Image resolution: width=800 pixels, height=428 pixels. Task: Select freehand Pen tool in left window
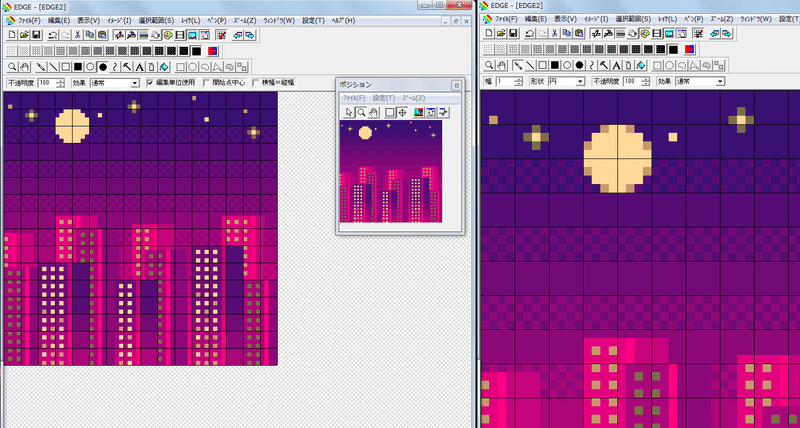[41, 67]
